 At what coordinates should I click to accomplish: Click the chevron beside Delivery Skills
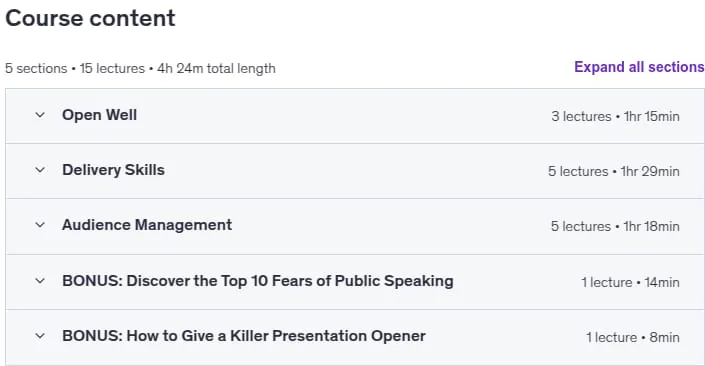[x=40, y=170]
